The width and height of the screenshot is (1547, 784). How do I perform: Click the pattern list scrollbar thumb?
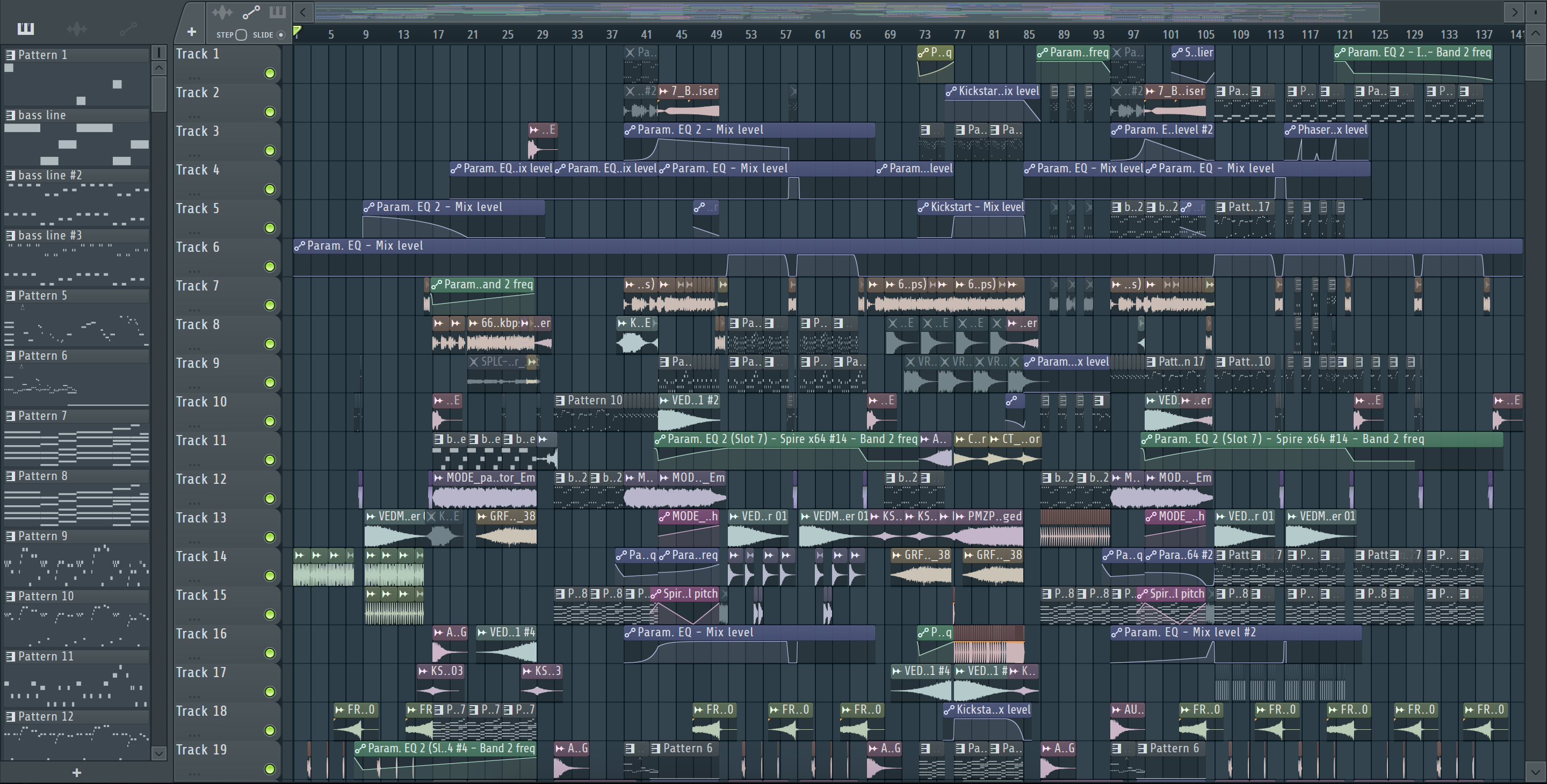(x=158, y=93)
